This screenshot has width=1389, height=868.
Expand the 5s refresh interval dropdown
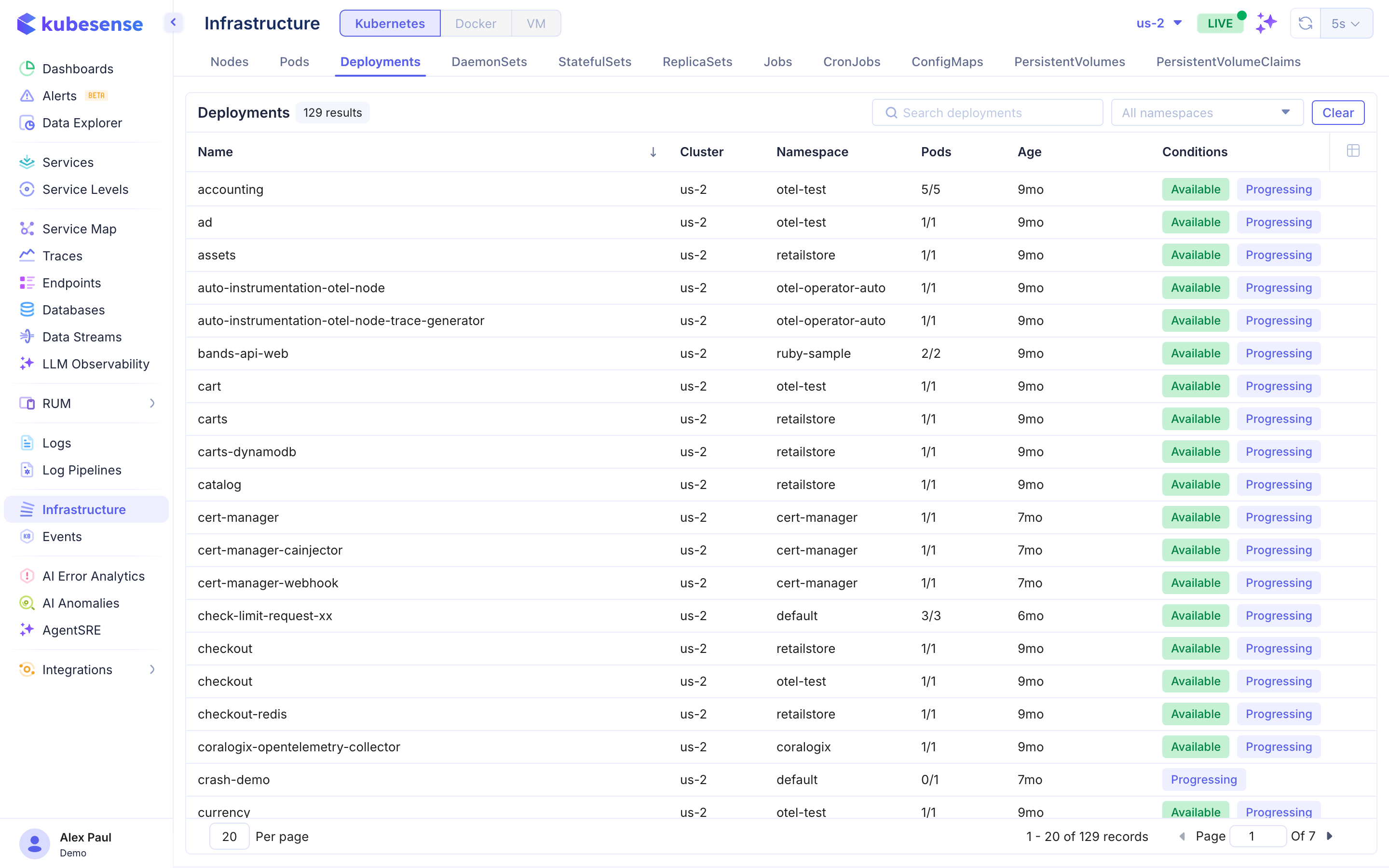1346,24
